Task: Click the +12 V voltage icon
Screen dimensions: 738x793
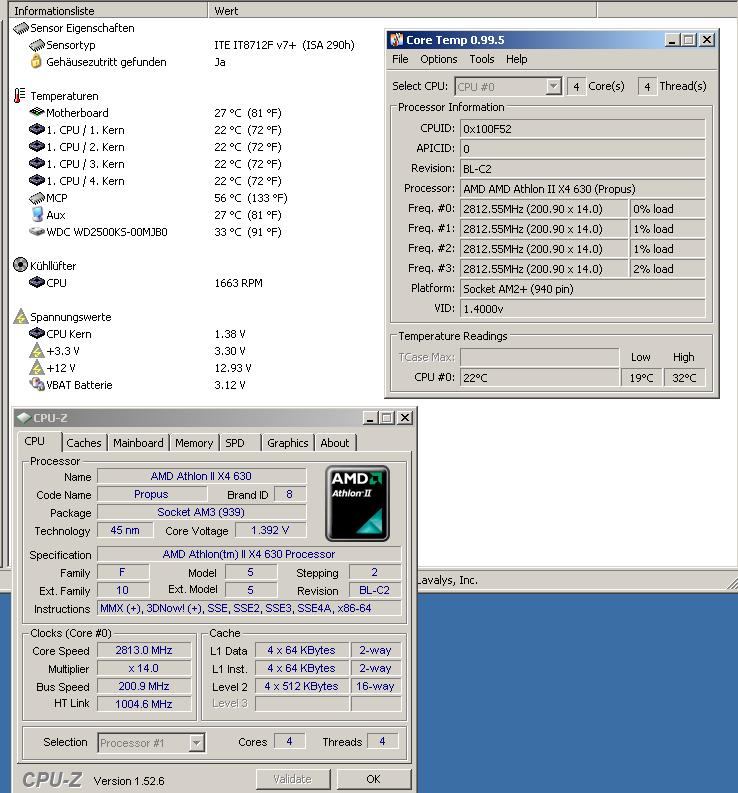Action: [37, 368]
